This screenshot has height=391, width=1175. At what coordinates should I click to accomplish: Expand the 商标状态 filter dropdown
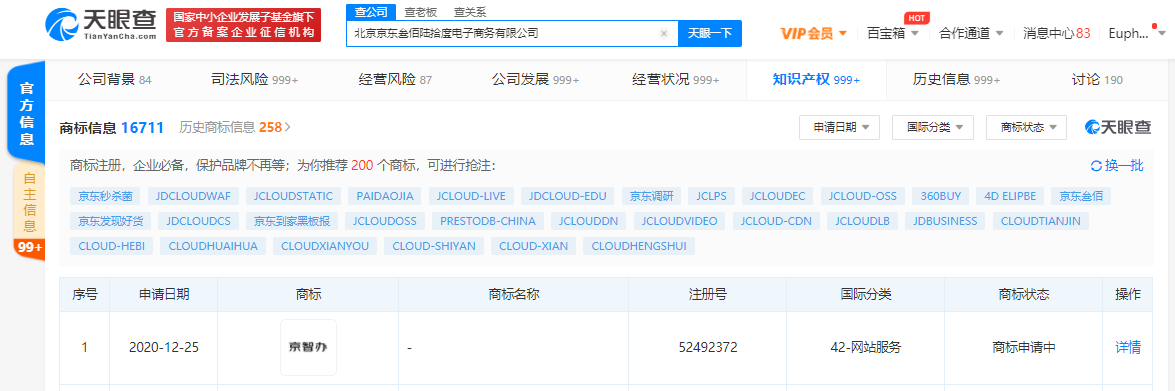pyautogui.click(x=1027, y=127)
